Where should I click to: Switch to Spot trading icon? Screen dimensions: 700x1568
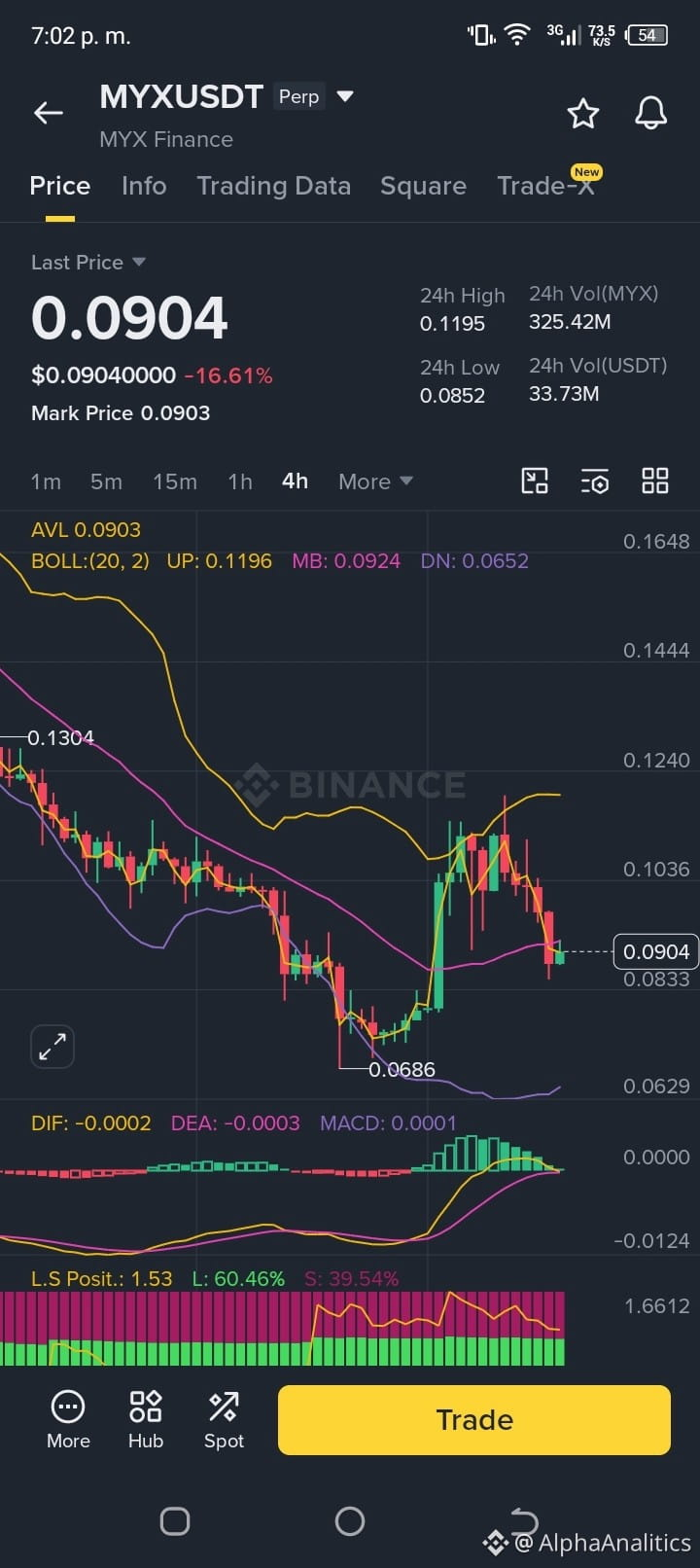coord(224,1419)
